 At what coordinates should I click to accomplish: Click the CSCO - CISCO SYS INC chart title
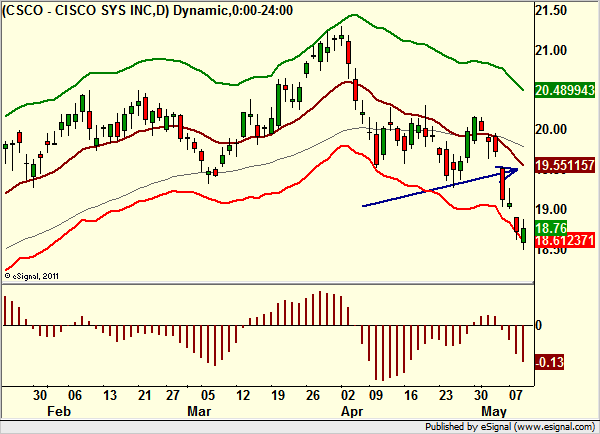point(148,10)
